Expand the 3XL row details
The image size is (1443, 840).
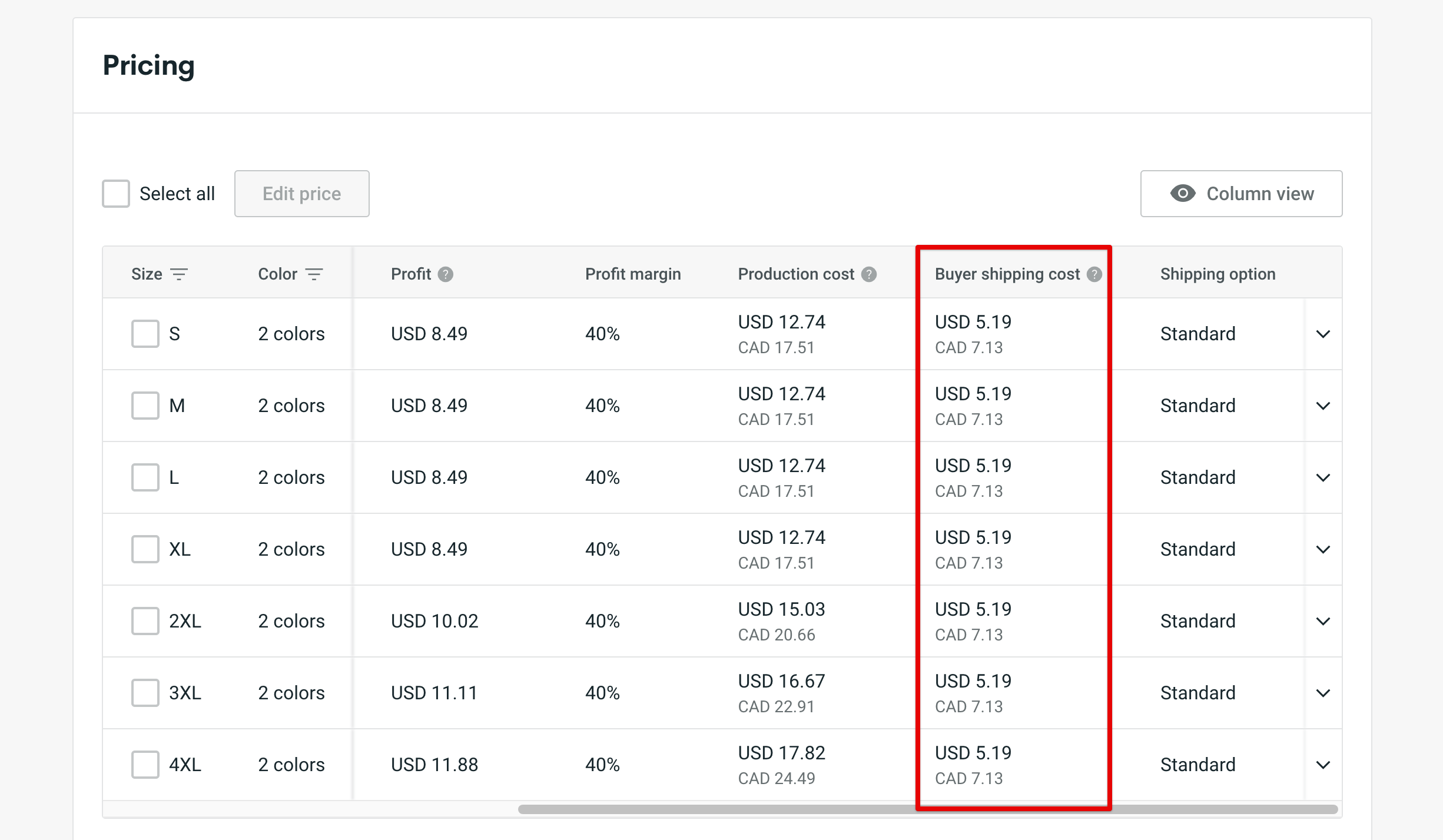pyautogui.click(x=1323, y=693)
